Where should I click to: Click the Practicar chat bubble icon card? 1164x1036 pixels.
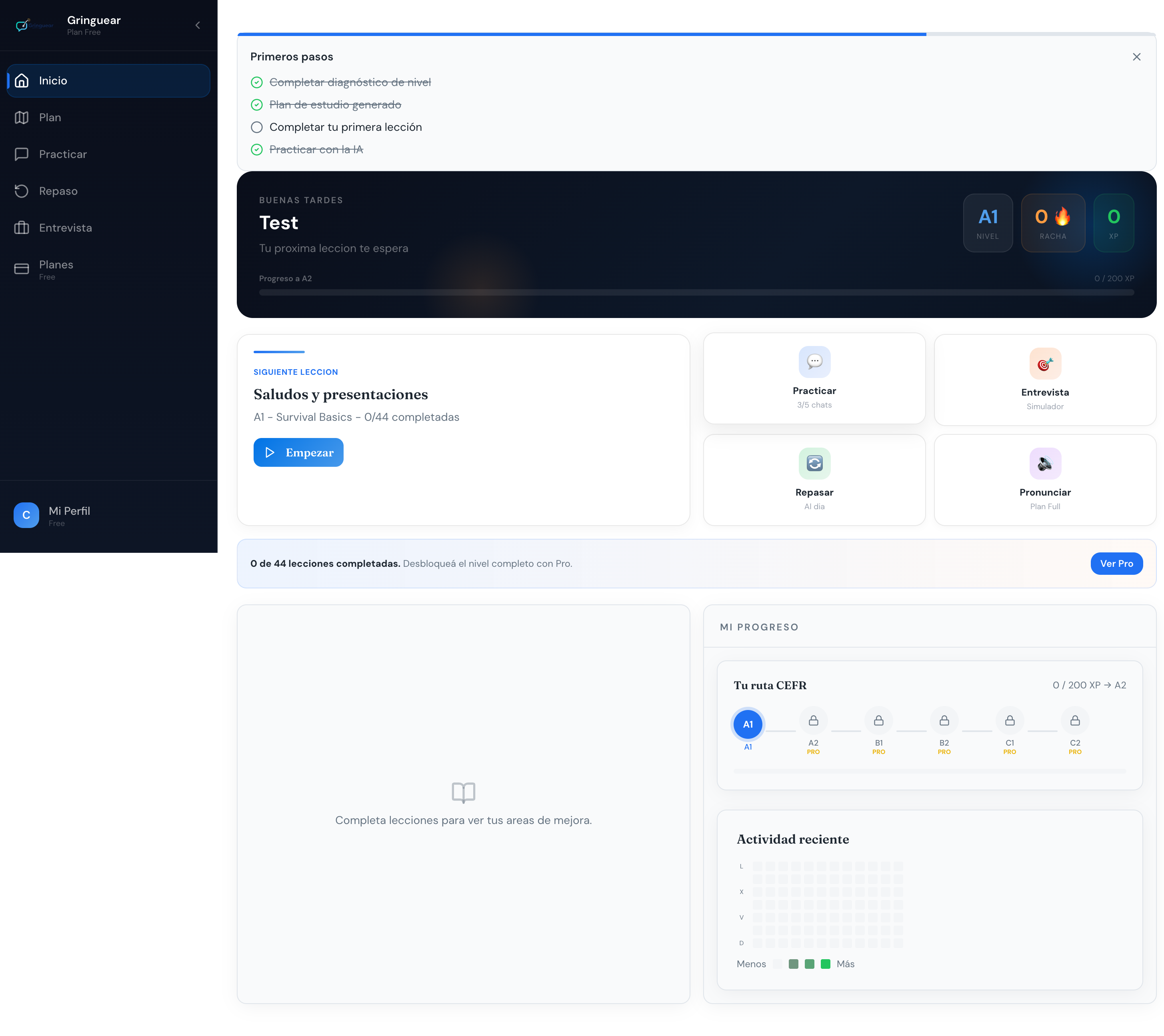pyautogui.click(x=814, y=362)
